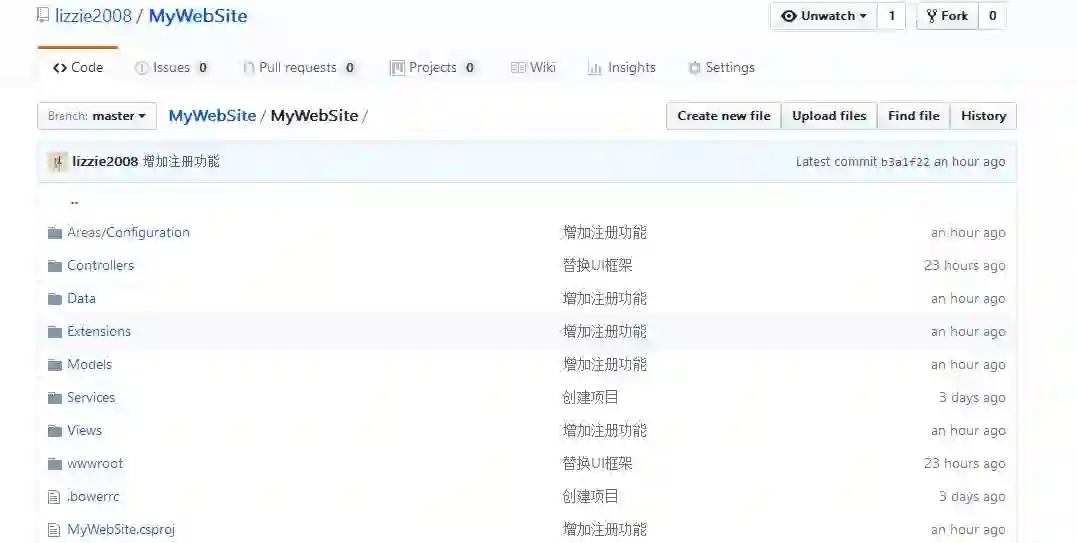This screenshot has width=1077, height=543.
Task: Open Extensions folder
Action: coord(99,332)
